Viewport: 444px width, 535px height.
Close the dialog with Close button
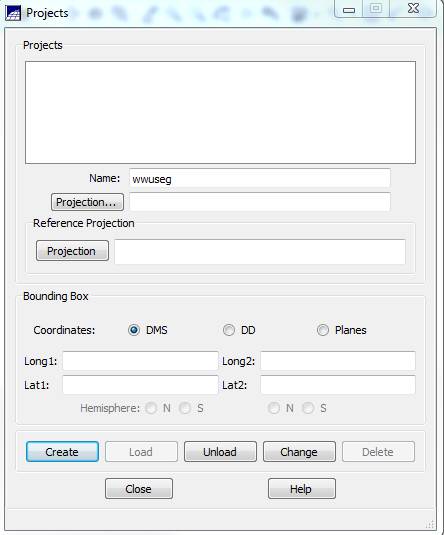click(139, 489)
